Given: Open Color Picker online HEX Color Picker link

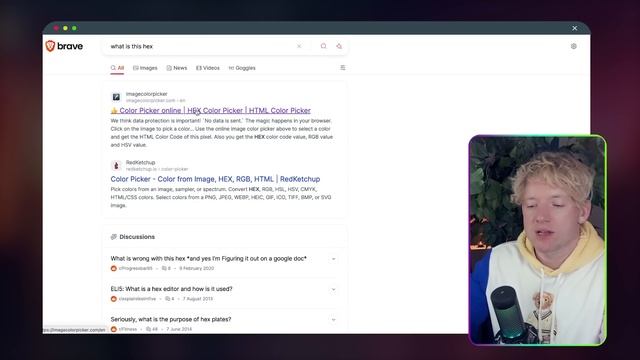Looking at the screenshot, I should [211, 111].
